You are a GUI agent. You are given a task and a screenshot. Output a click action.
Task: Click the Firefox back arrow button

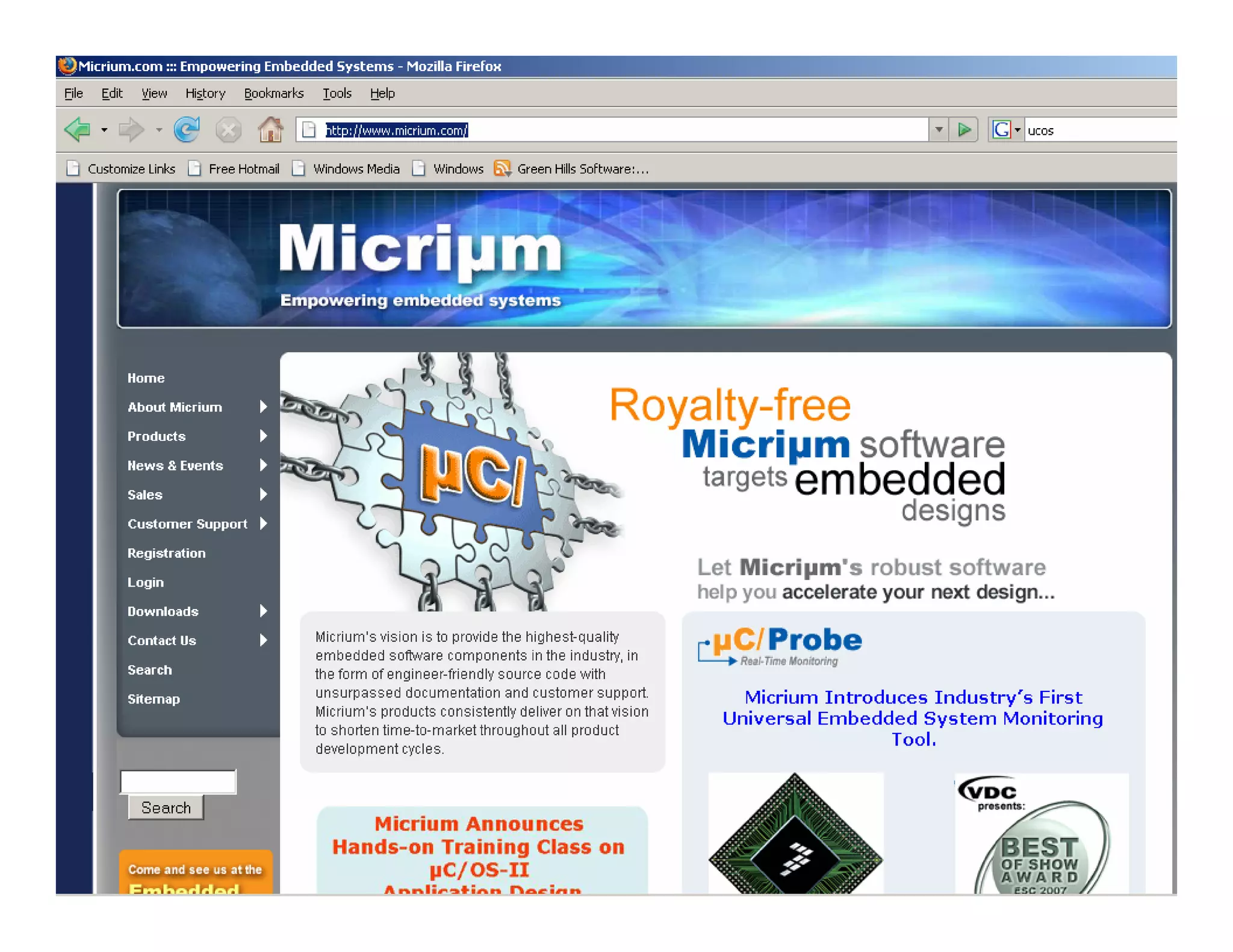point(77,130)
